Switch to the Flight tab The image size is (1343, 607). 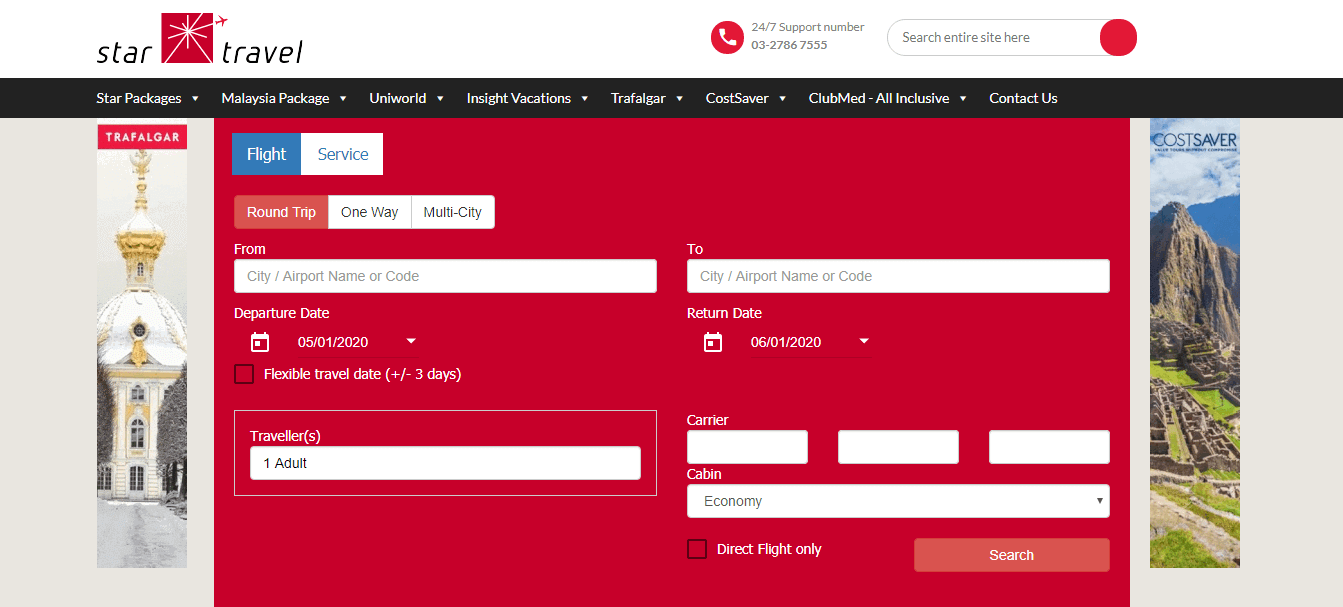[266, 154]
